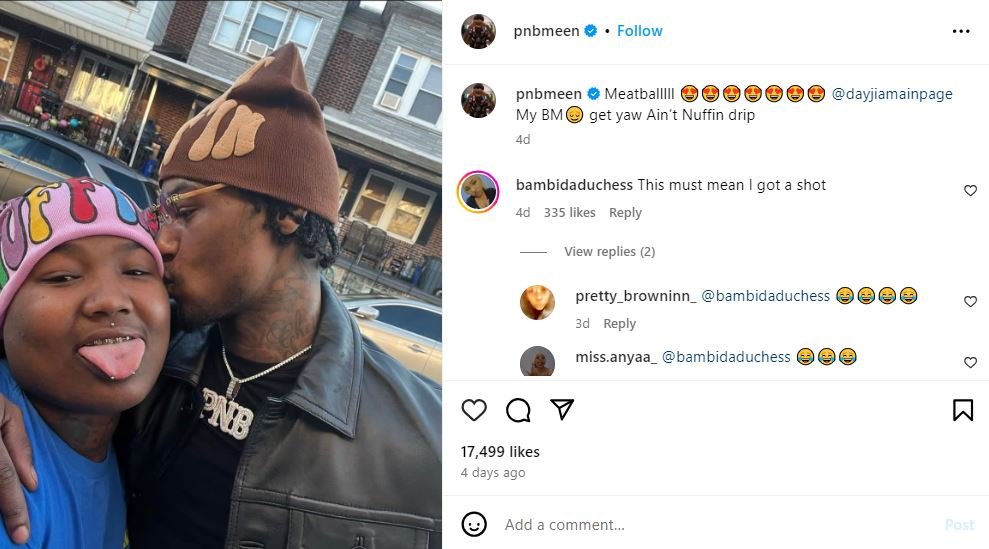Like pretty_browninn_'s reply
Viewport: 989px width, 549px height.
click(970, 302)
